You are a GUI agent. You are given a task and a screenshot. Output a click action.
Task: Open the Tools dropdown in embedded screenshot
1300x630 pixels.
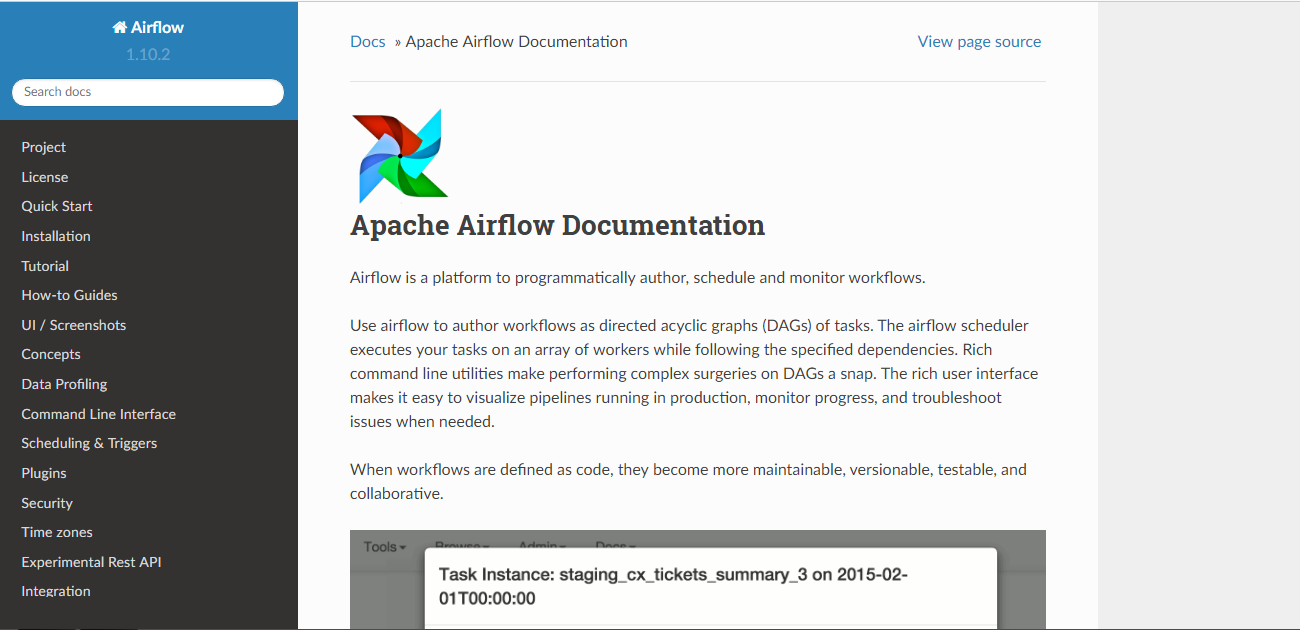(x=385, y=547)
